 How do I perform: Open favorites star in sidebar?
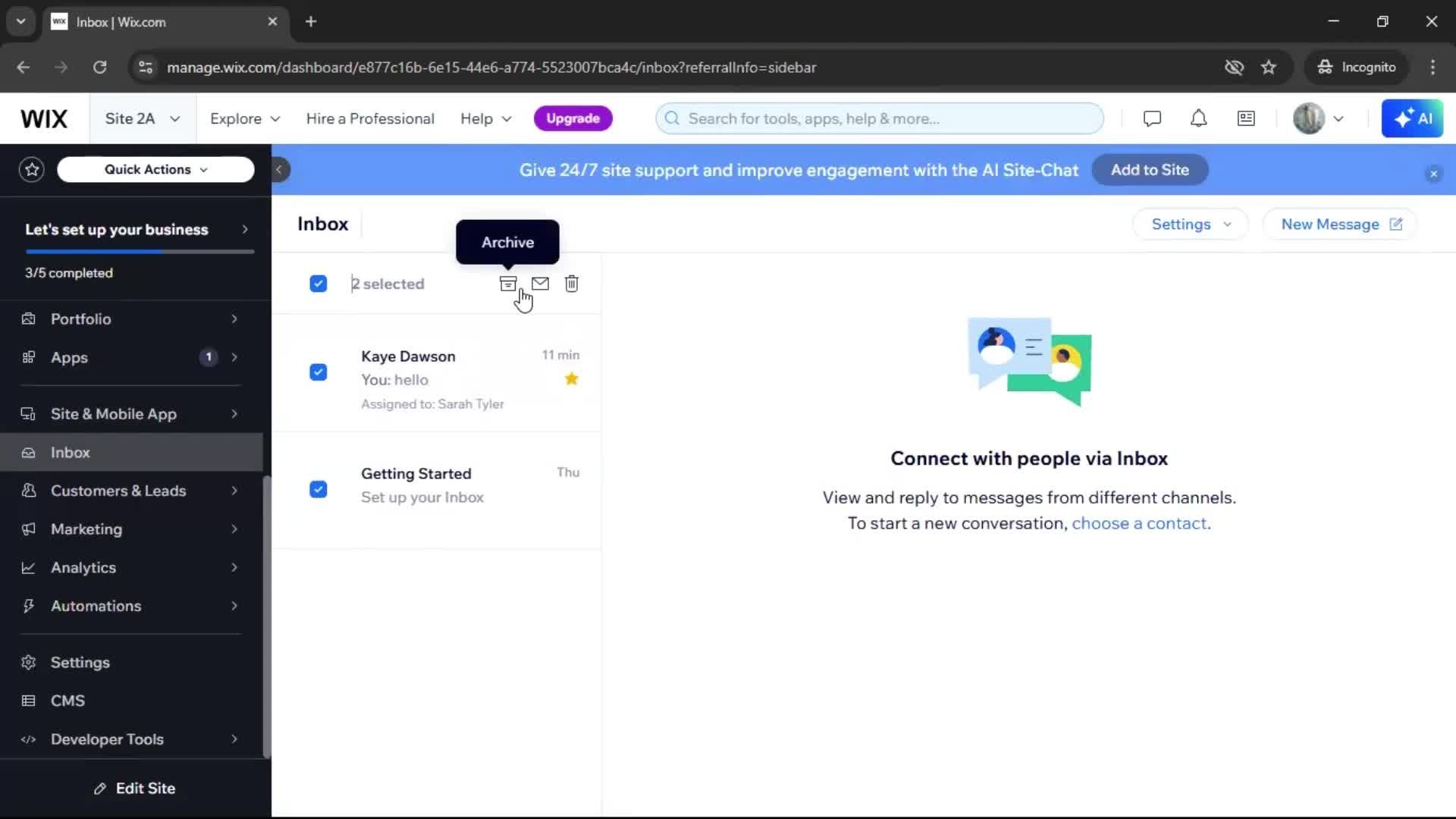(x=32, y=169)
